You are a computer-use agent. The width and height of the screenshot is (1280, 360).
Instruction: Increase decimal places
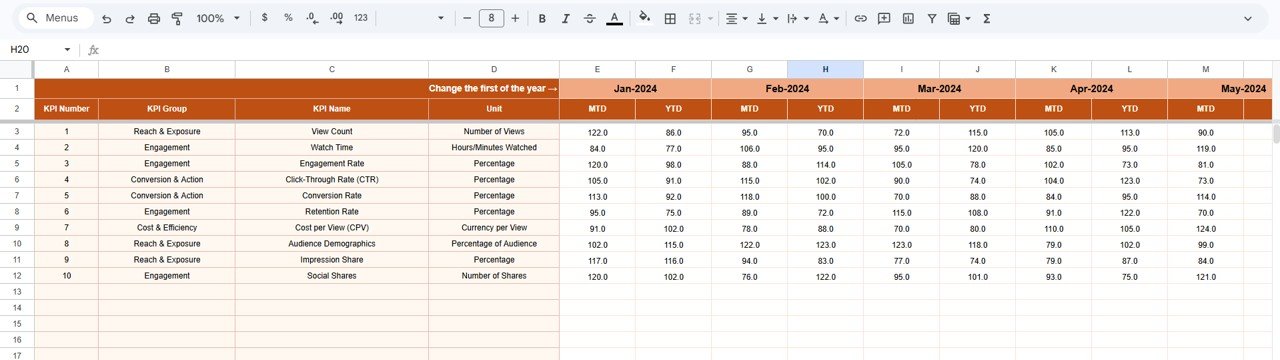click(336, 18)
